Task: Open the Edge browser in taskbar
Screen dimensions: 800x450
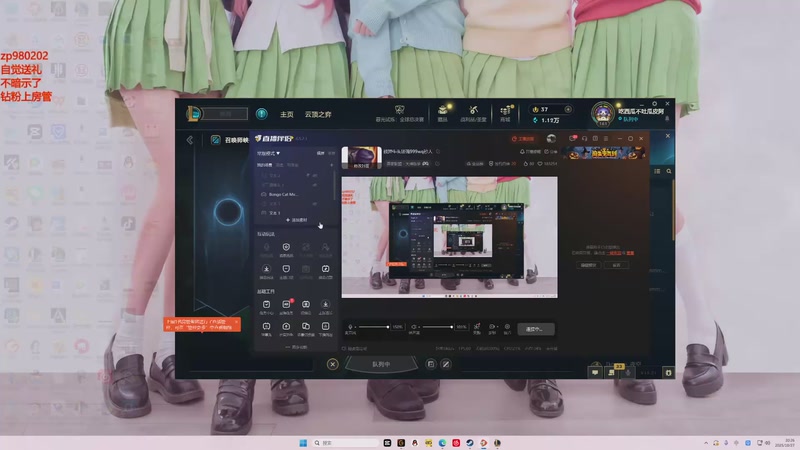Action: [442, 443]
